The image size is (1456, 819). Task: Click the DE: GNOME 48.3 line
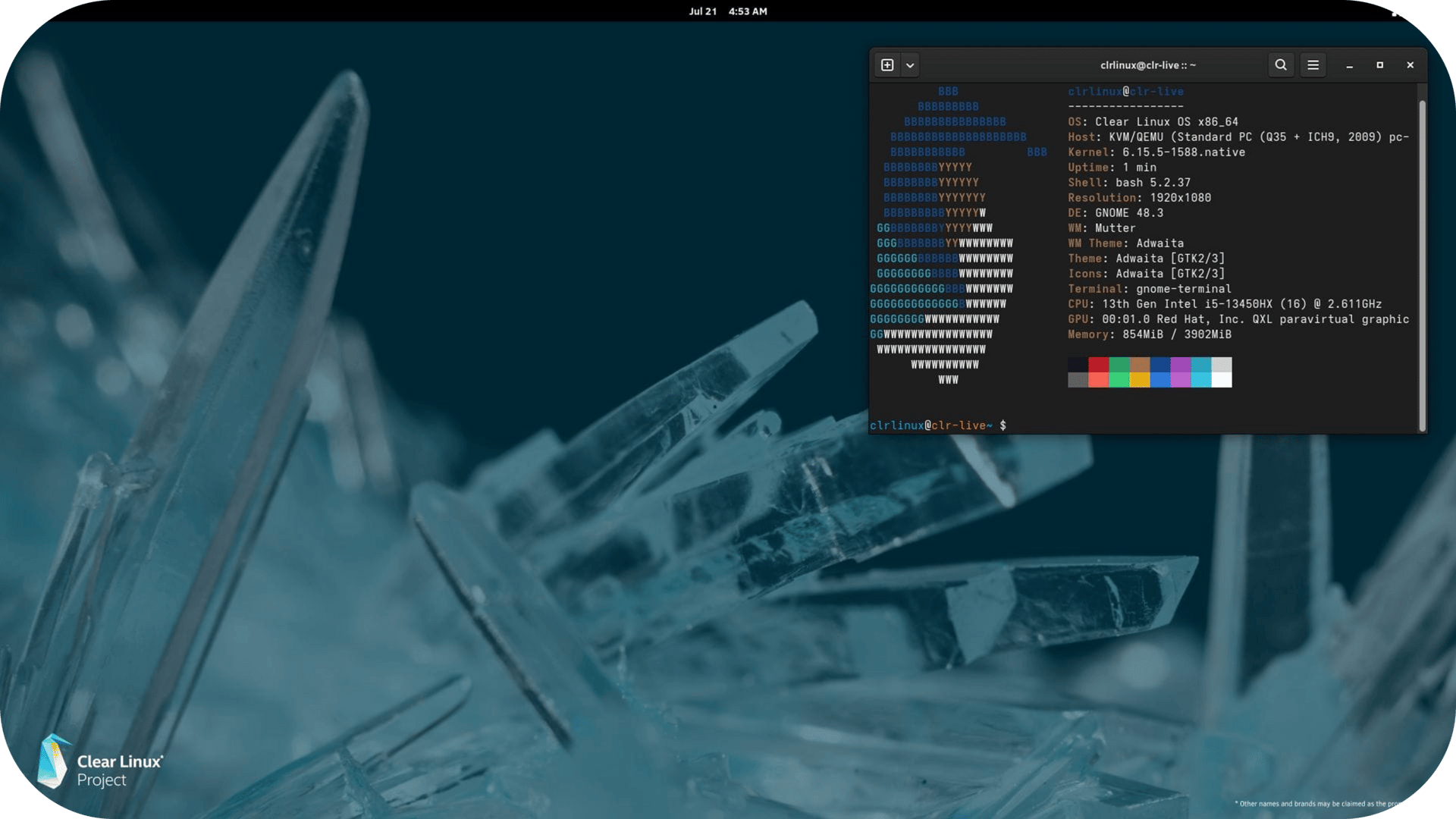click(x=1116, y=213)
